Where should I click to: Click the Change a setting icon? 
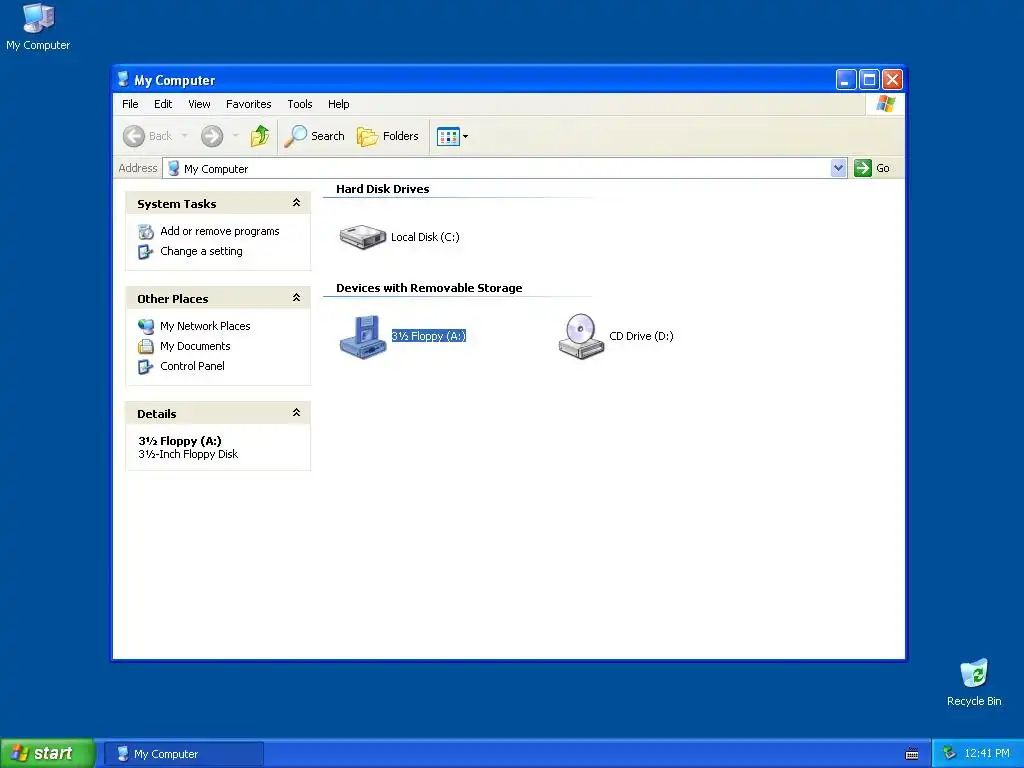(146, 251)
